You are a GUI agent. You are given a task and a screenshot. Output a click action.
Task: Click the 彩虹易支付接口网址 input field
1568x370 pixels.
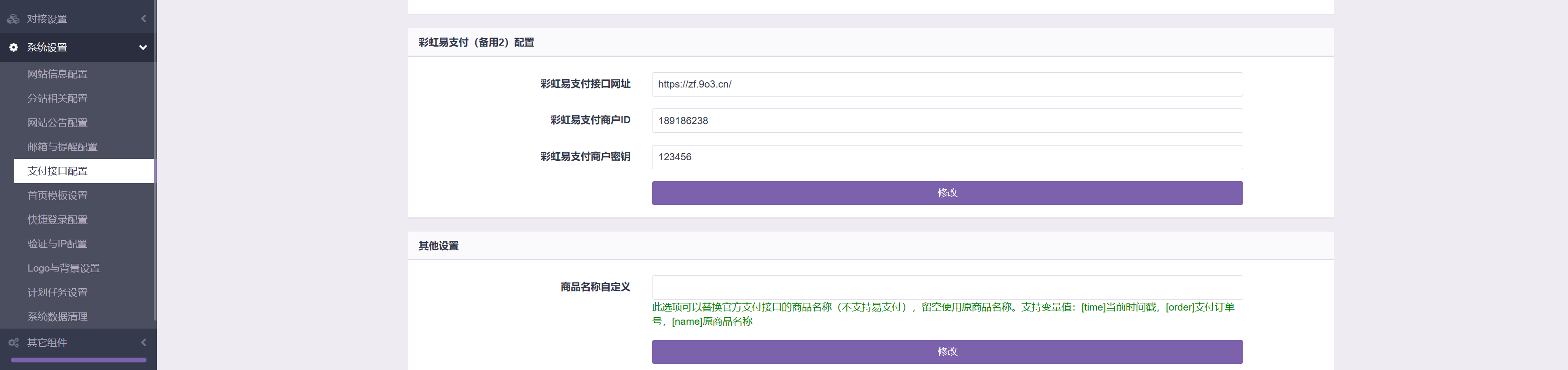coord(946,85)
